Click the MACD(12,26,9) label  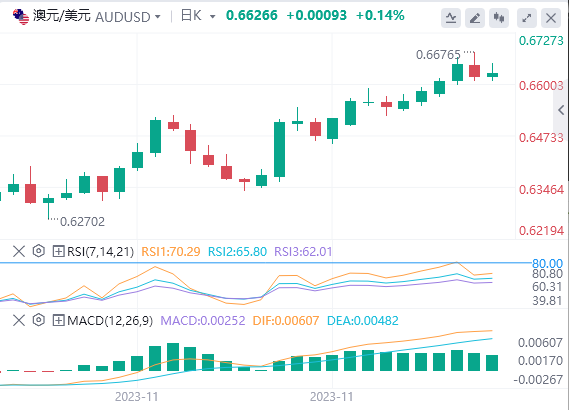110,321
